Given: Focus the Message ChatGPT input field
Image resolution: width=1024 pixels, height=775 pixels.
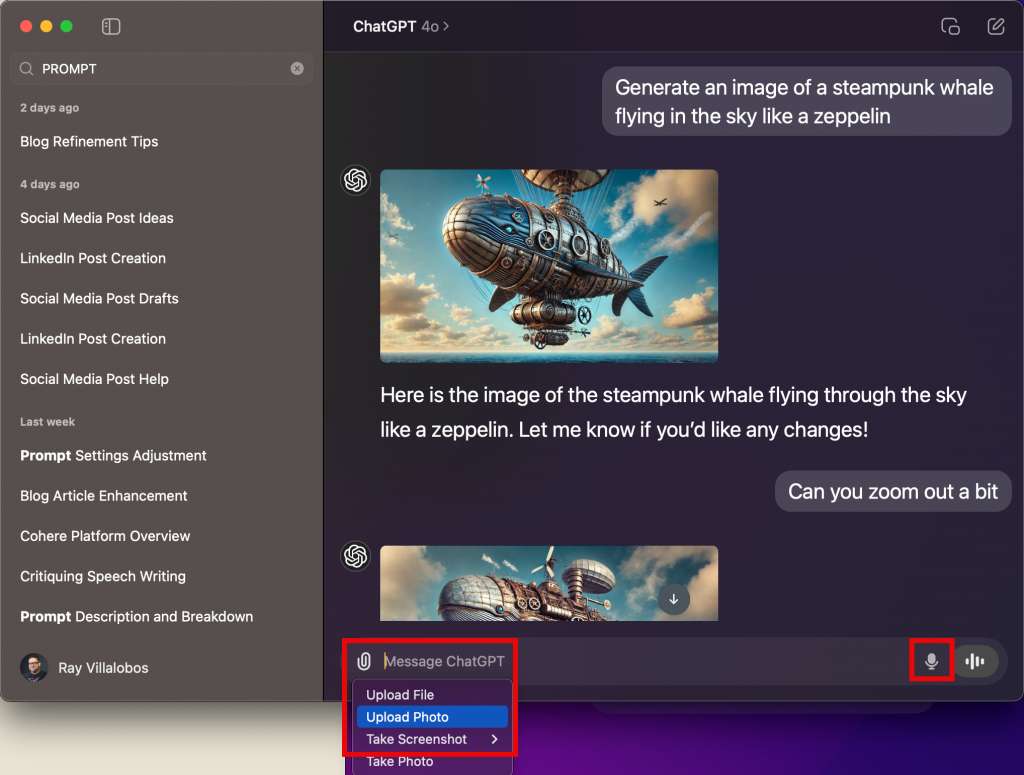Looking at the screenshot, I should click(x=640, y=661).
